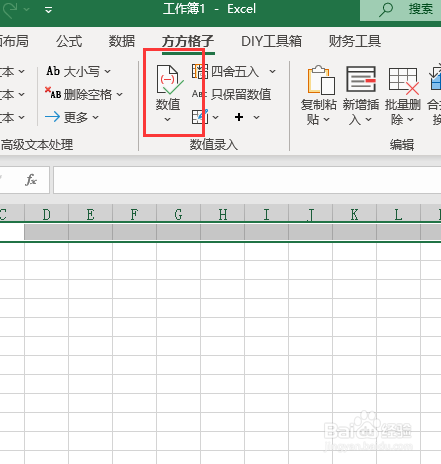Select the 方方格子 ribbon tab

point(188,42)
